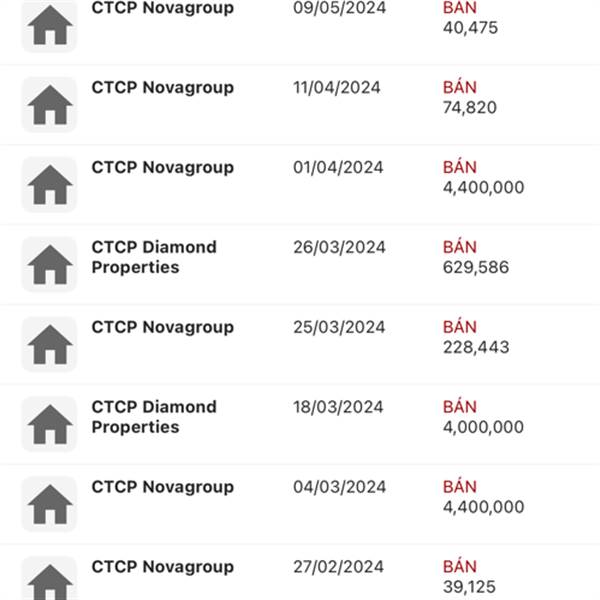
Task: Select the BÁN label for the 74,820 entry
Action: coord(460,87)
